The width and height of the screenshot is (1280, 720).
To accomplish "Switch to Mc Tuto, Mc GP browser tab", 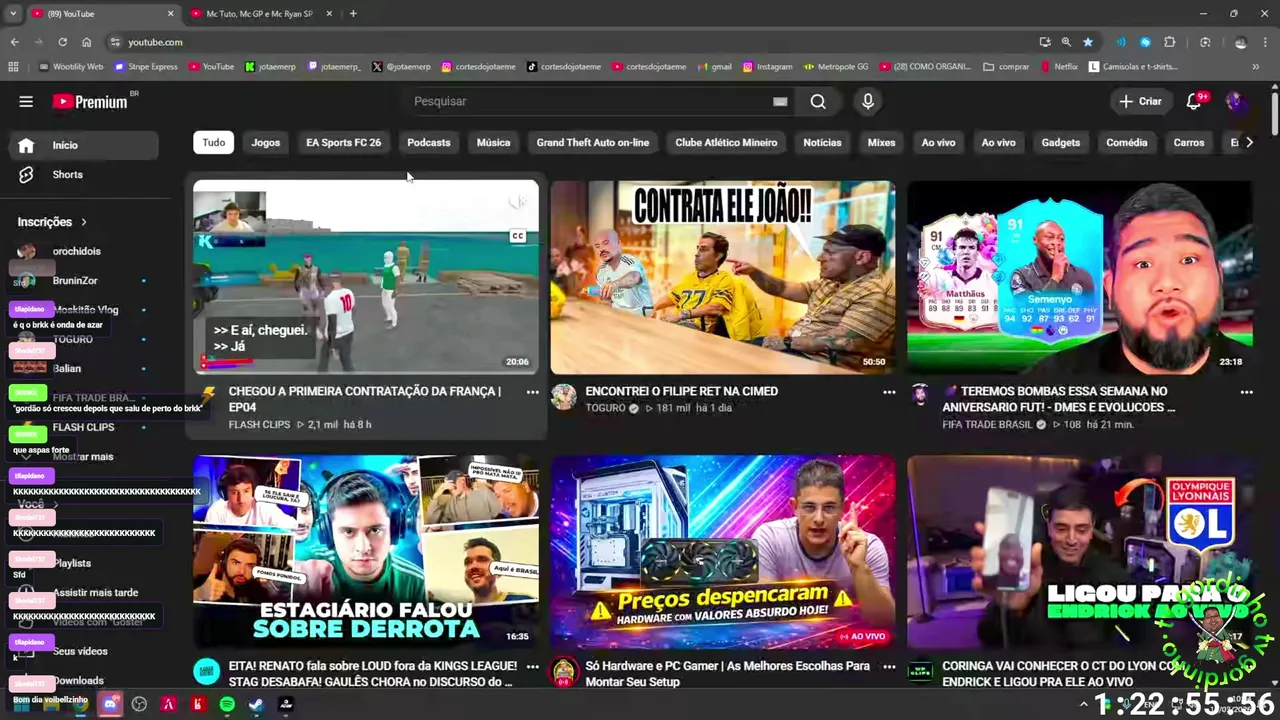I will [260, 14].
